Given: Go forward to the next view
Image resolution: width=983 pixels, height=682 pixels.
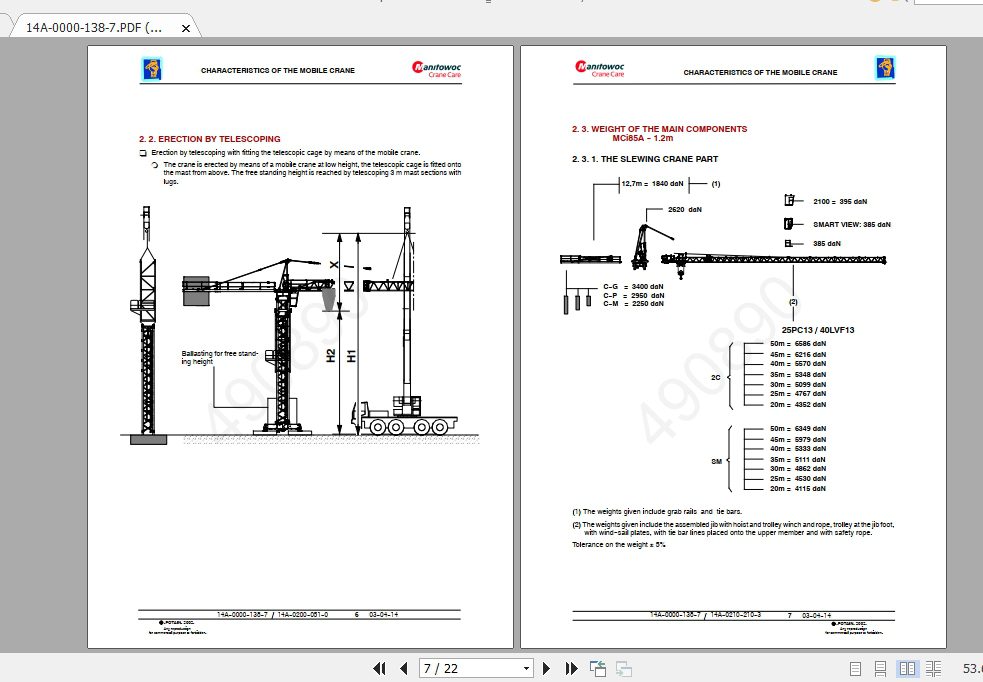Looking at the screenshot, I should 624,668.
